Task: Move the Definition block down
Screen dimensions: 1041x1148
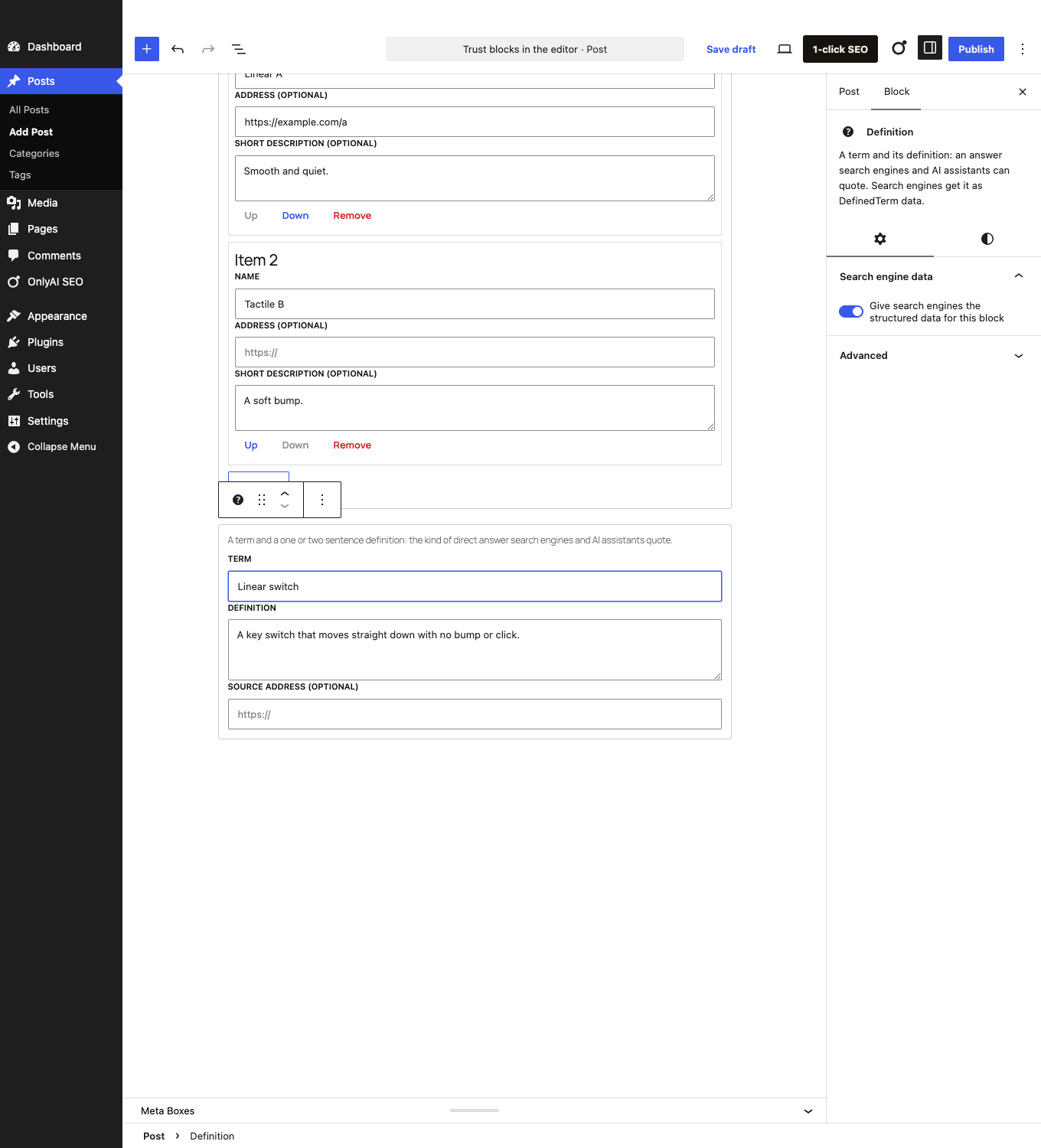Action: [285, 506]
